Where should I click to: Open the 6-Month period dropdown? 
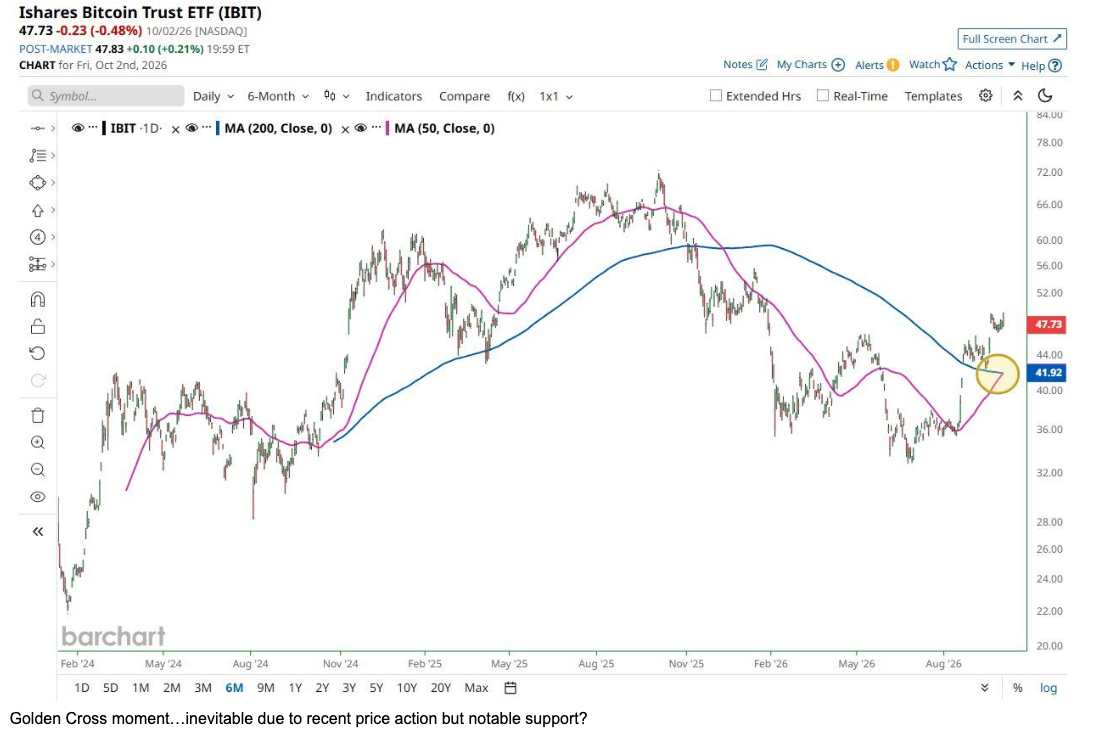pos(278,96)
